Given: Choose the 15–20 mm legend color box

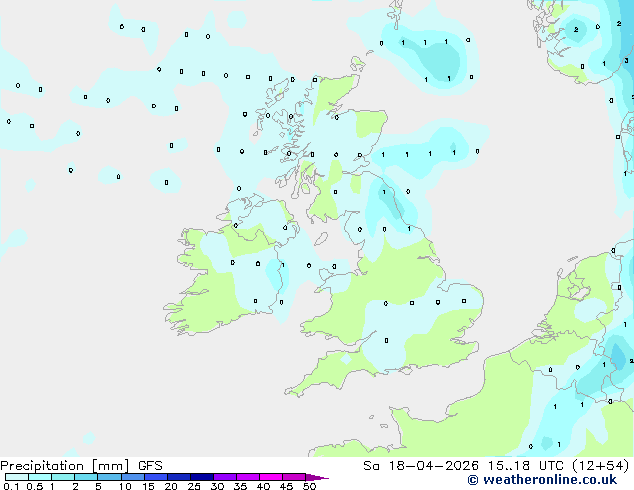Looking at the screenshot, I should (x=156, y=477).
